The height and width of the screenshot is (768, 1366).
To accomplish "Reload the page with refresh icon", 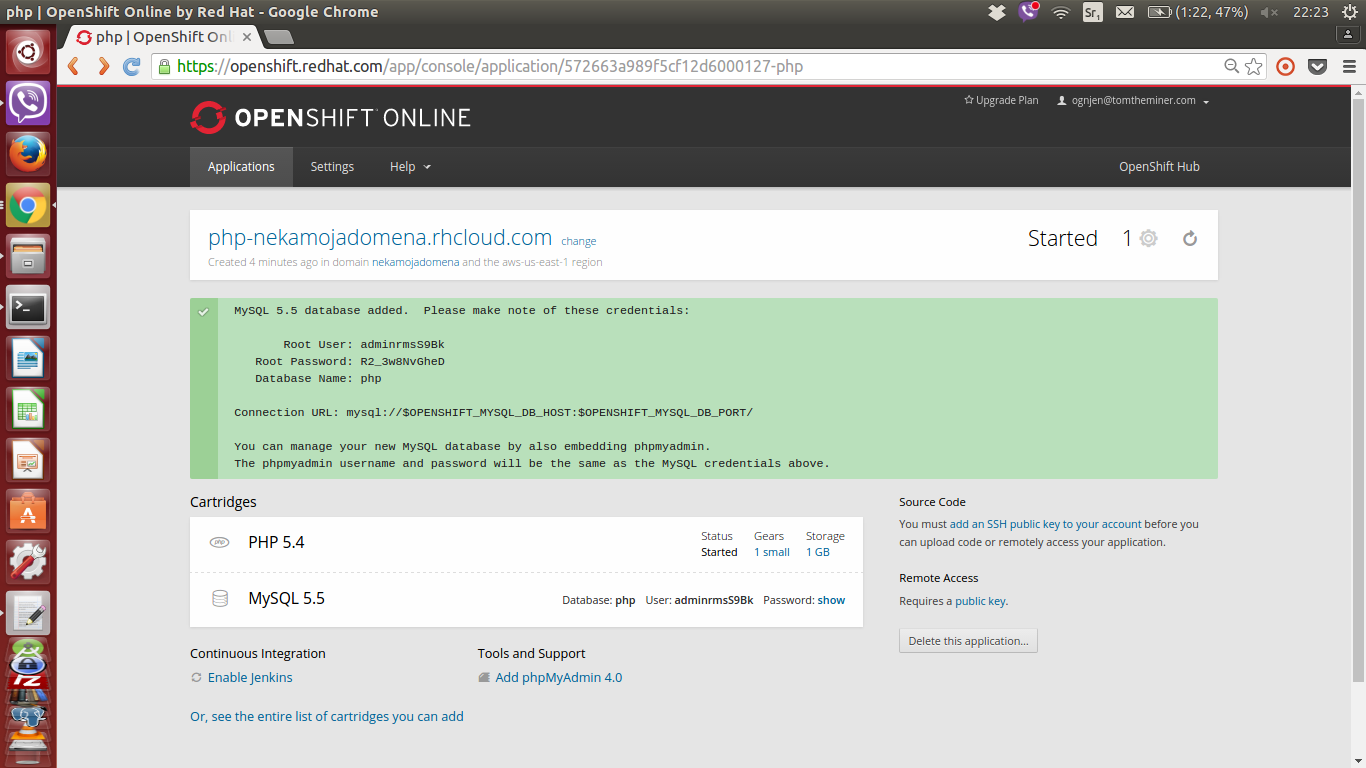I will (x=131, y=66).
